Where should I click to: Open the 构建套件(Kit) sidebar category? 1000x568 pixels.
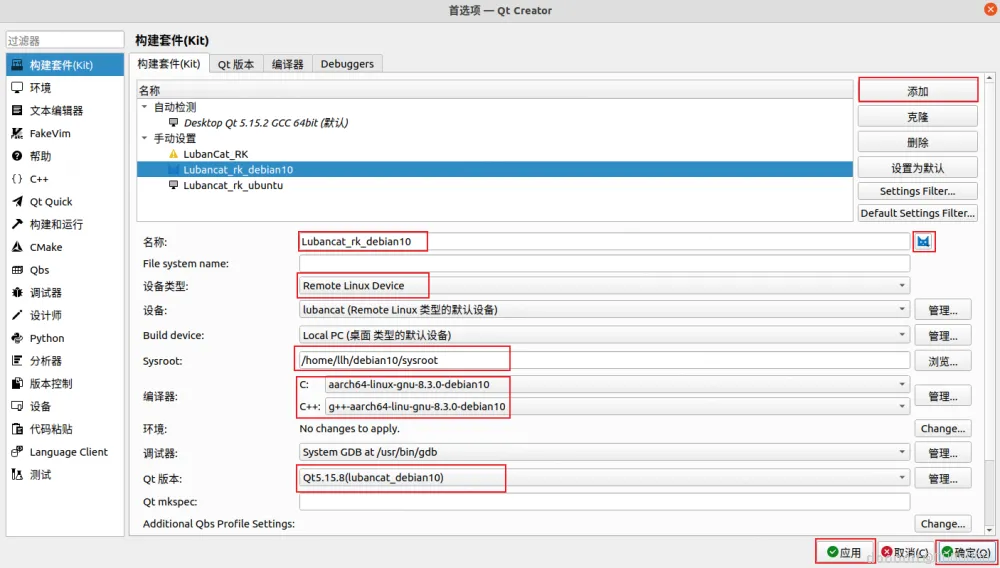click(65, 65)
